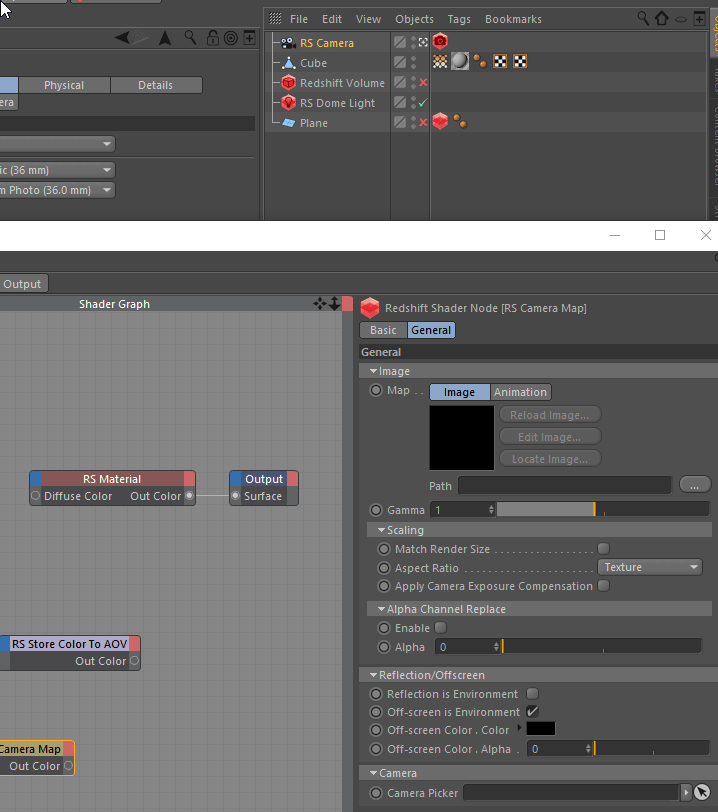Click the RS Dome Light object icon
718x812 pixels.
[x=288, y=103]
